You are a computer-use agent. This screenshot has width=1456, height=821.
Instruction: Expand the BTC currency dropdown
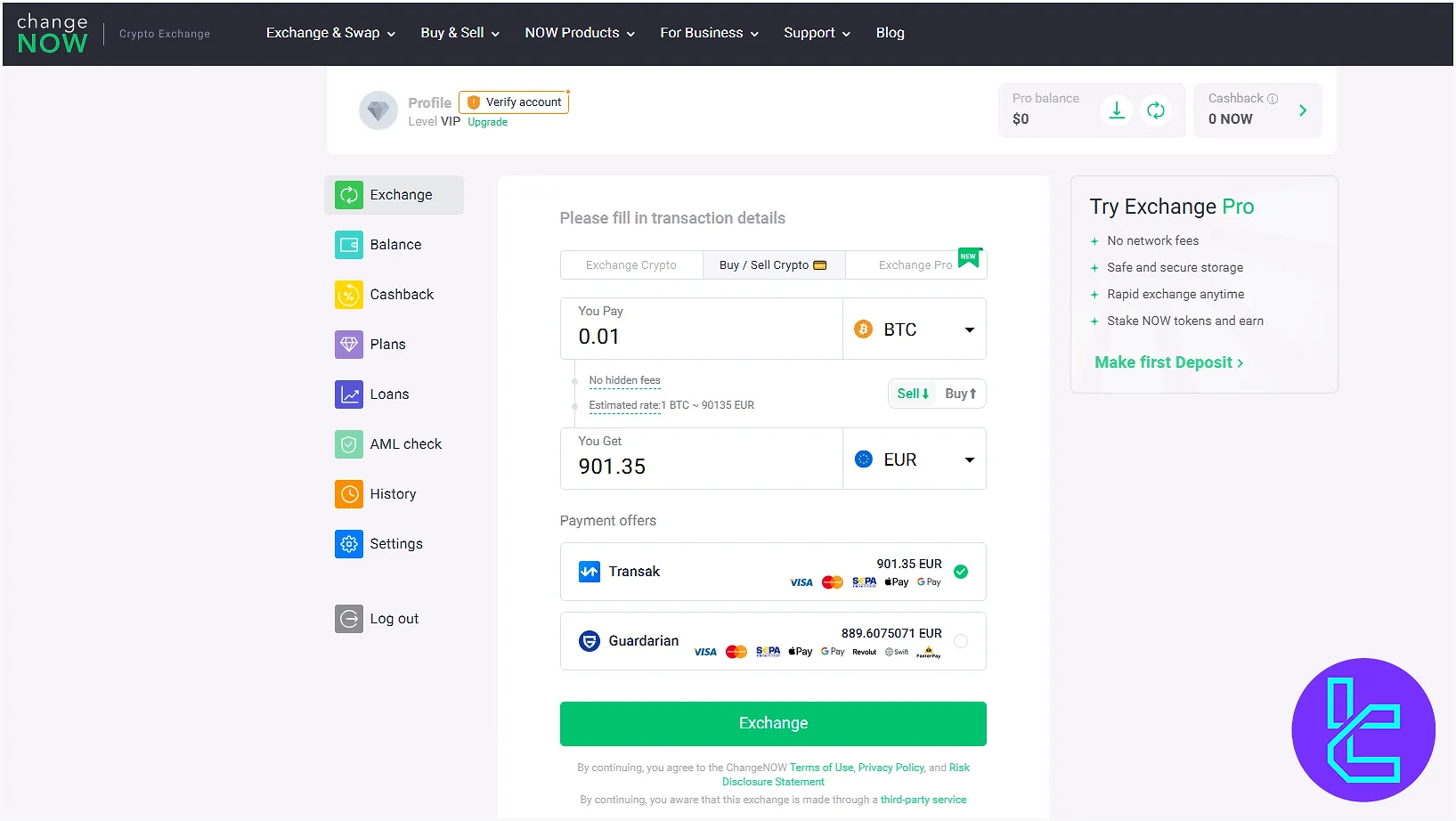pos(915,329)
